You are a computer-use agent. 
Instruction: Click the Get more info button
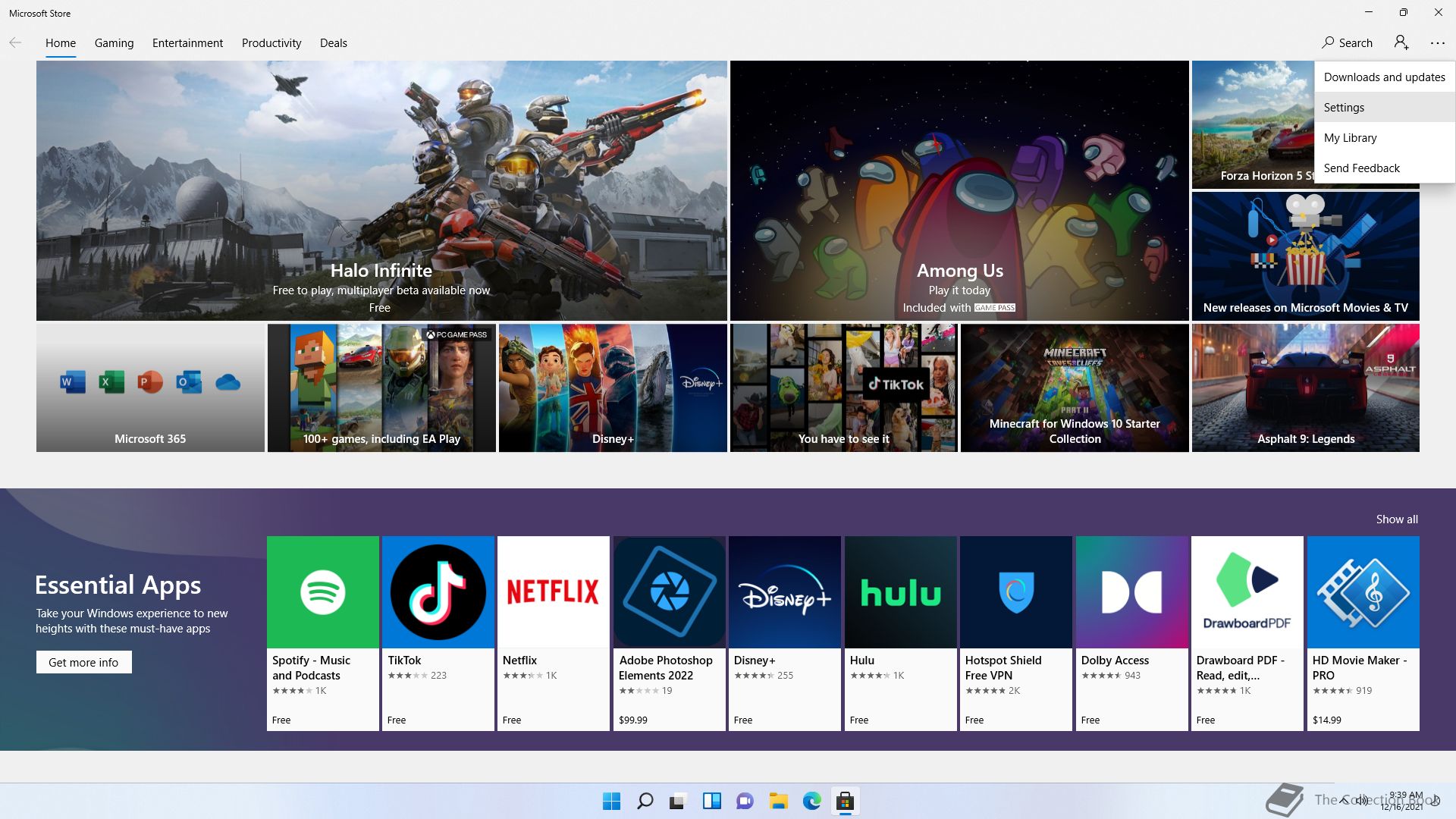(83, 662)
